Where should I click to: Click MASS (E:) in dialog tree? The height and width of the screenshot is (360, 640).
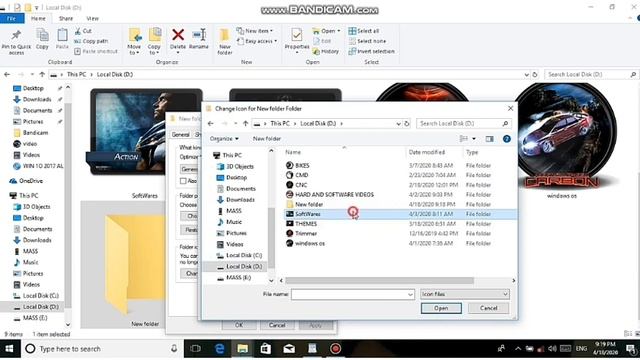pyautogui.click(x=238, y=278)
